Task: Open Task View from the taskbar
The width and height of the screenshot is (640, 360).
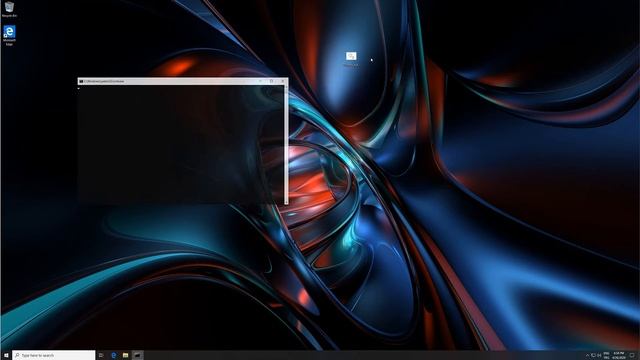Action: point(101,355)
